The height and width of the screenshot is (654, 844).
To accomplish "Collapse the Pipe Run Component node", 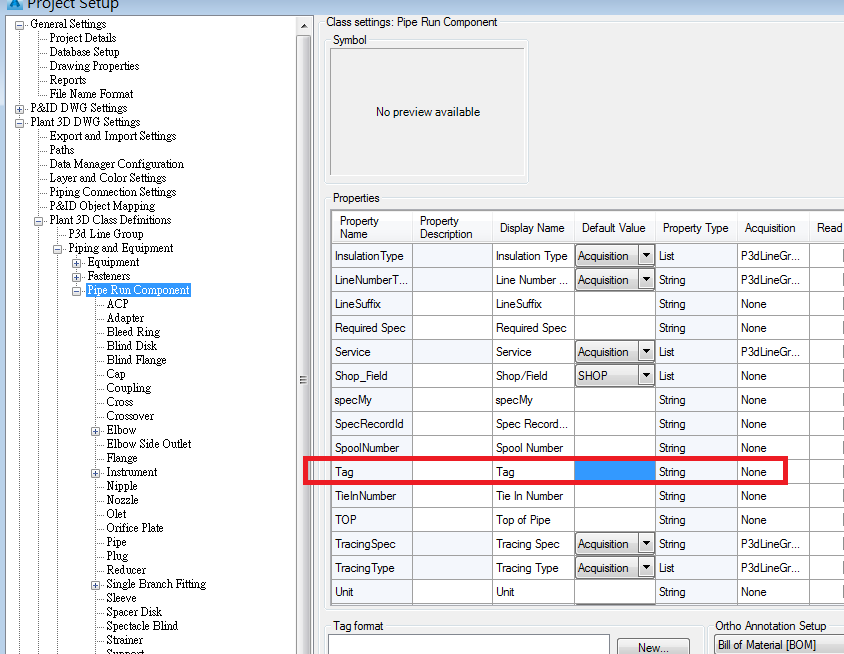I will coord(76,291).
